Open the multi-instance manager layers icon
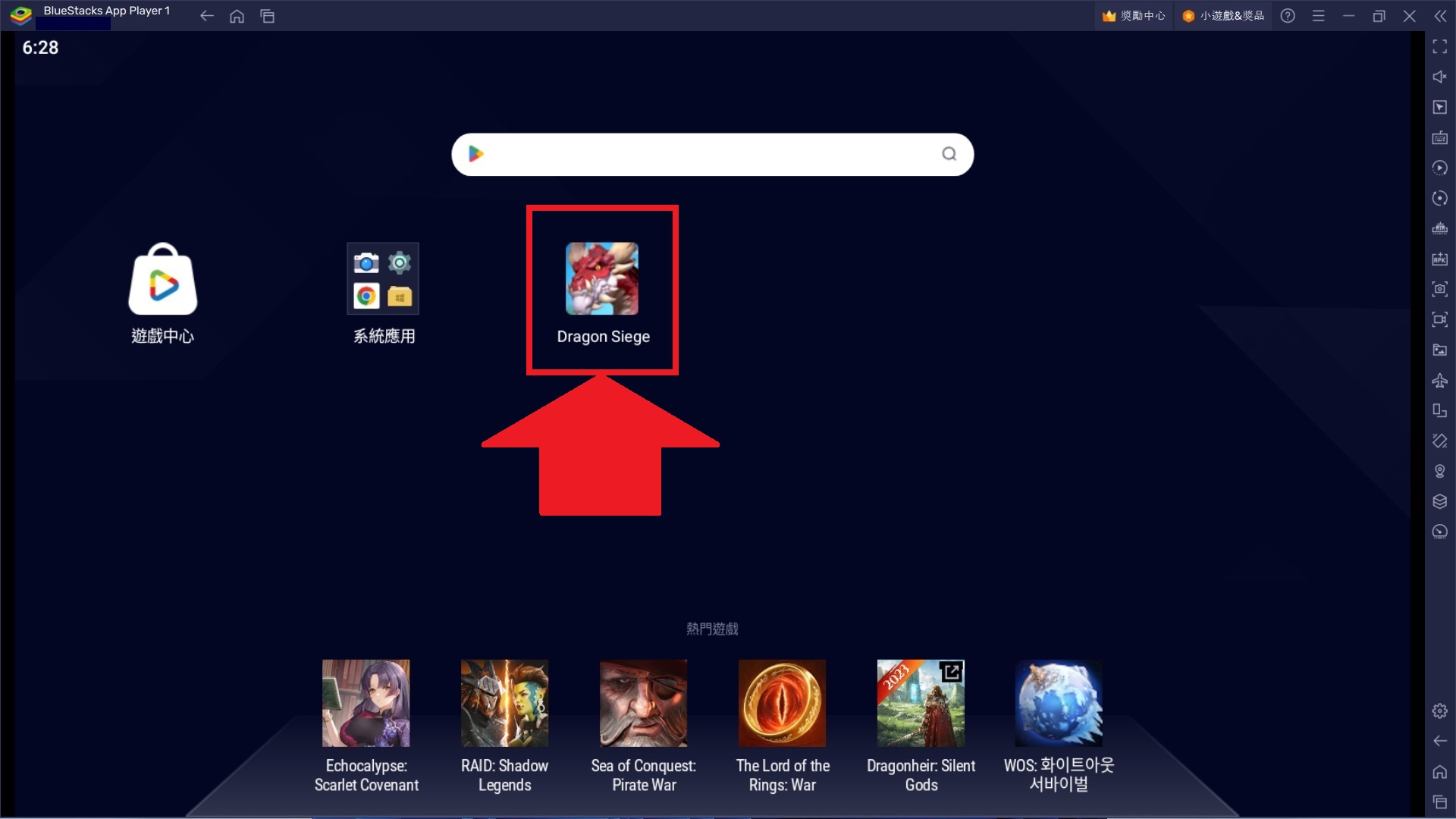The width and height of the screenshot is (1456, 819). (x=1439, y=501)
